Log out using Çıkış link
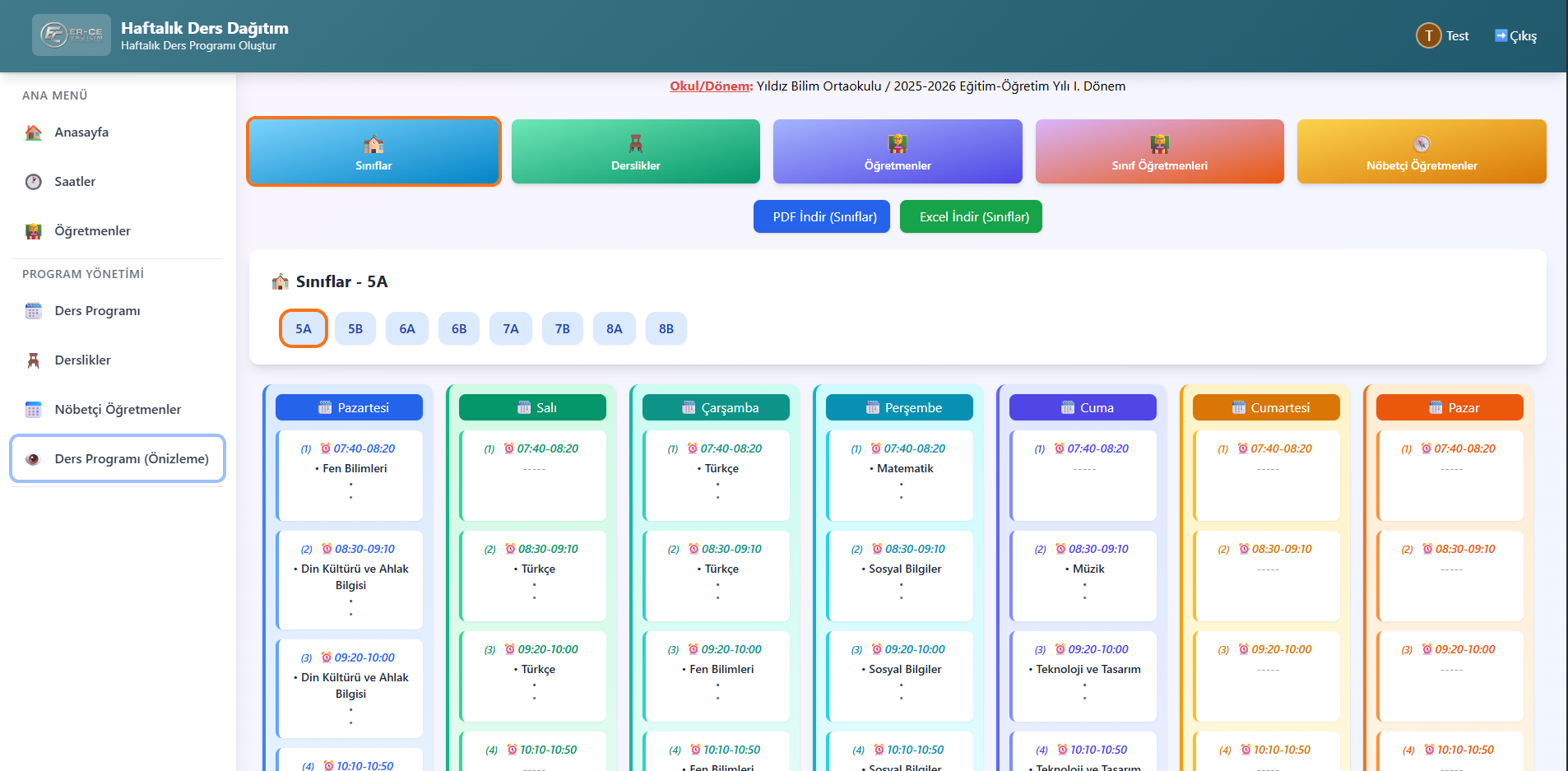This screenshot has height=771, width=1568. 1515,35
